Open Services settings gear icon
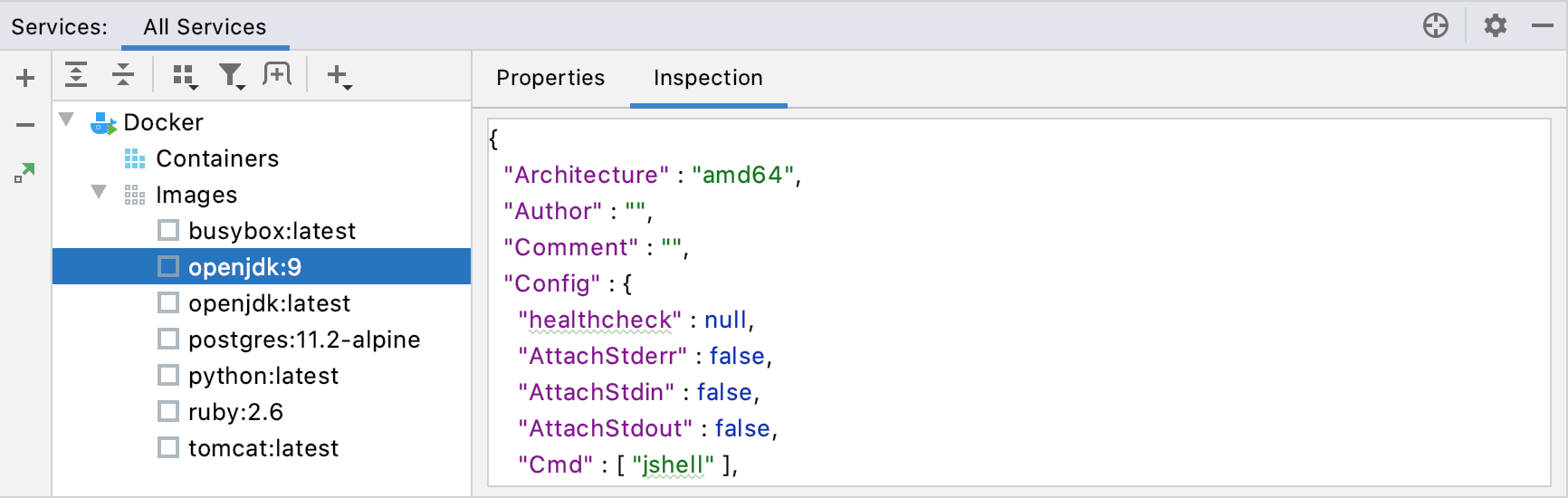 pyautogui.click(x=1496, y=25)
